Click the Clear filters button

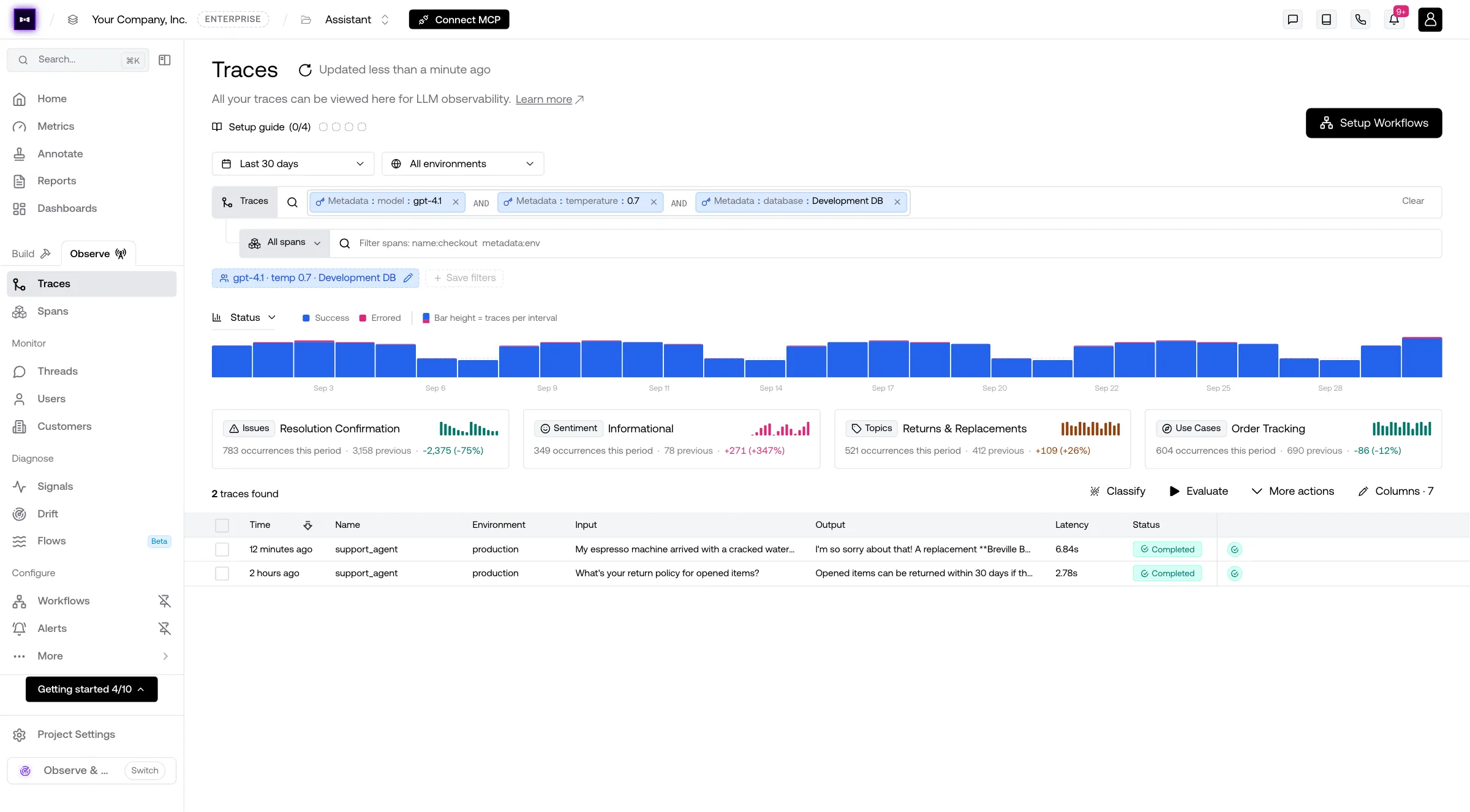point(1412,201)
